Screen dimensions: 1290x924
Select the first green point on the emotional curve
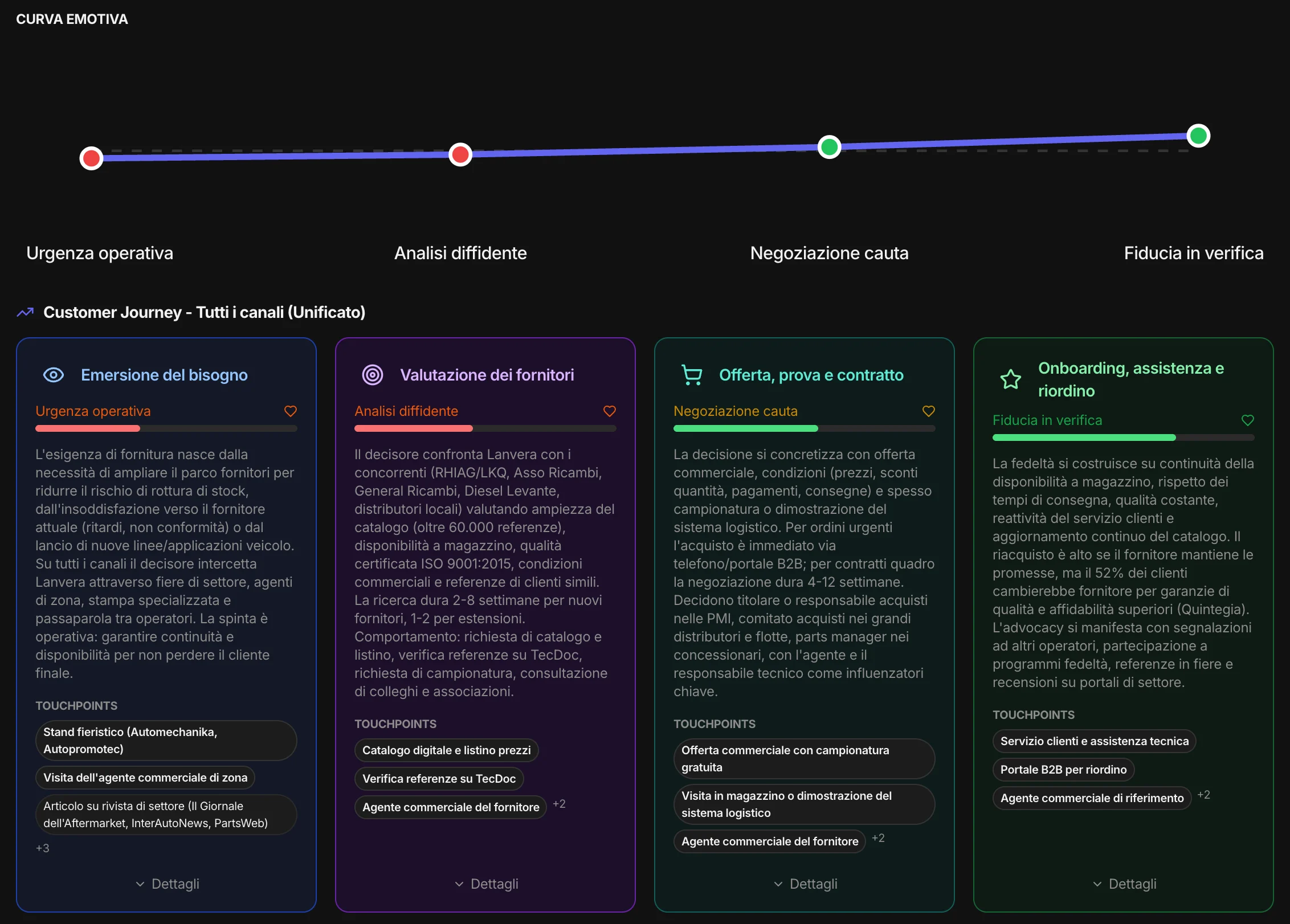830,147
